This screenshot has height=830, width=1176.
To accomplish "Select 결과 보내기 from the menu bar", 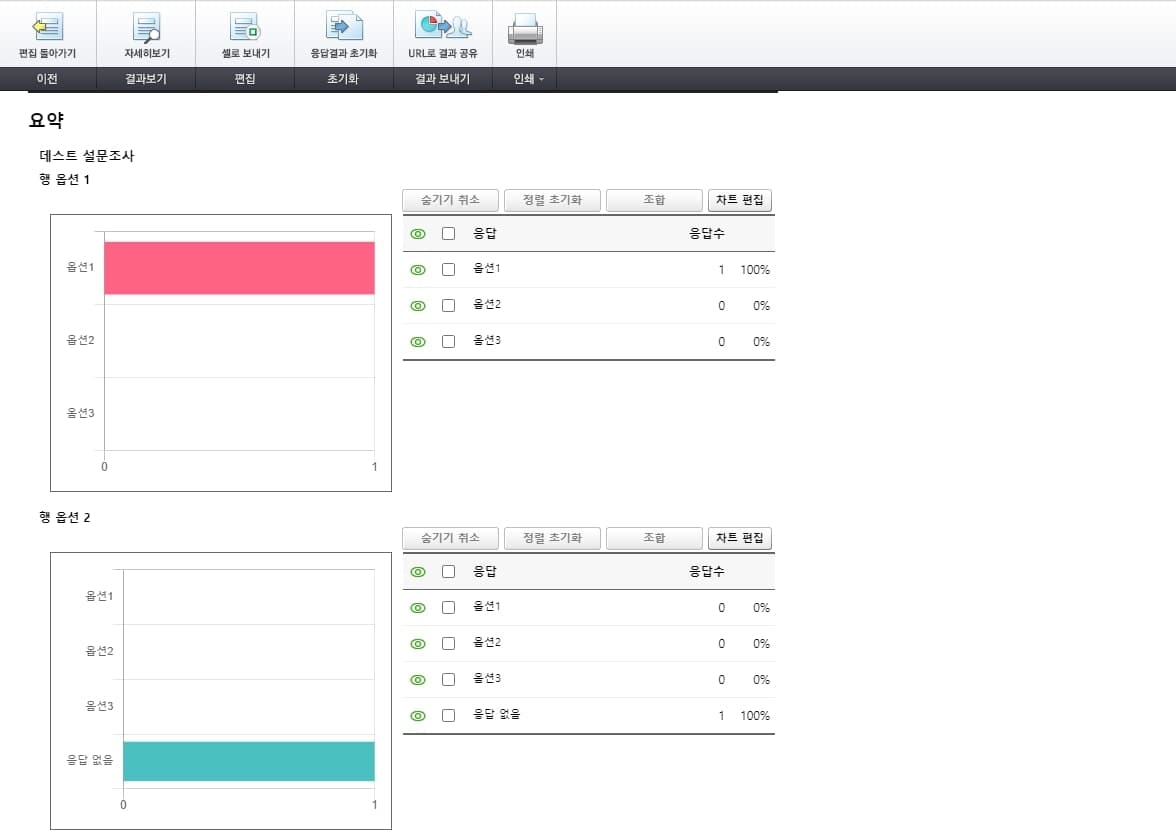I will point(441,79).
